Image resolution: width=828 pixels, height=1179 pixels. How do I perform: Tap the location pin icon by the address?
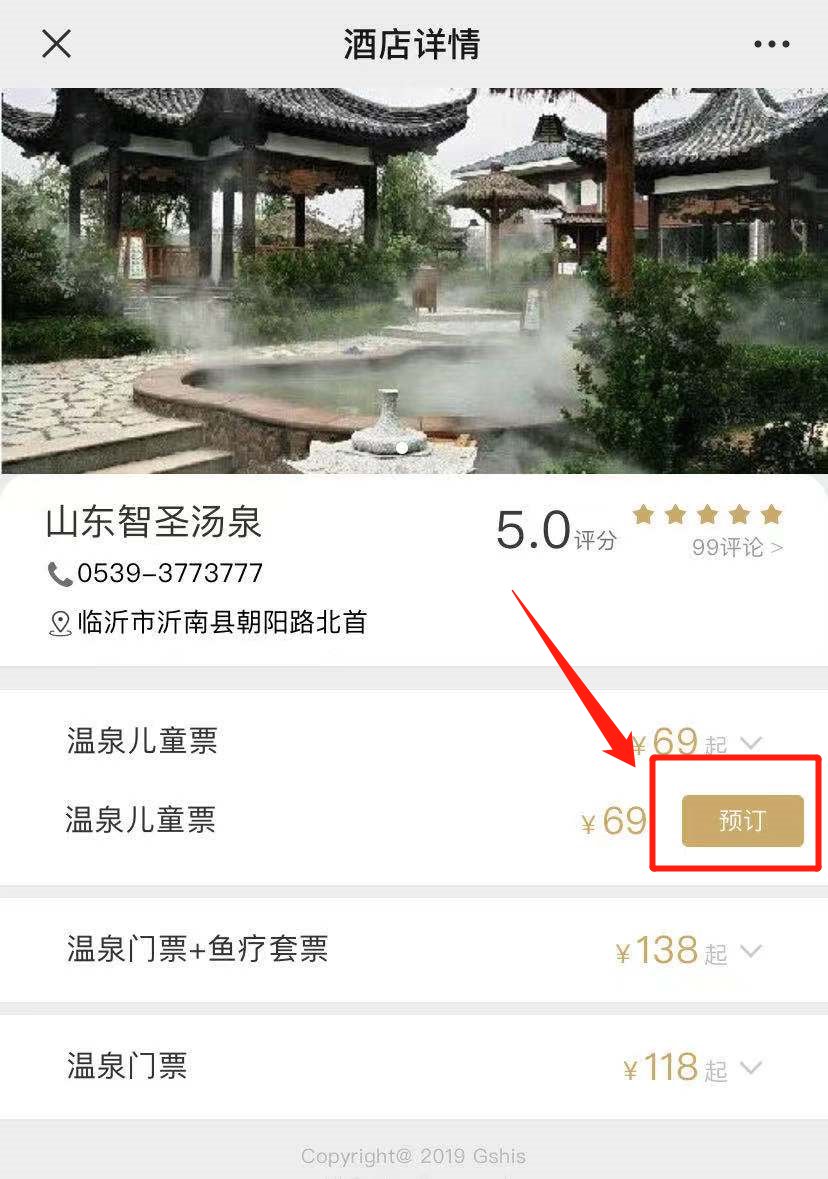pos(59,623)
